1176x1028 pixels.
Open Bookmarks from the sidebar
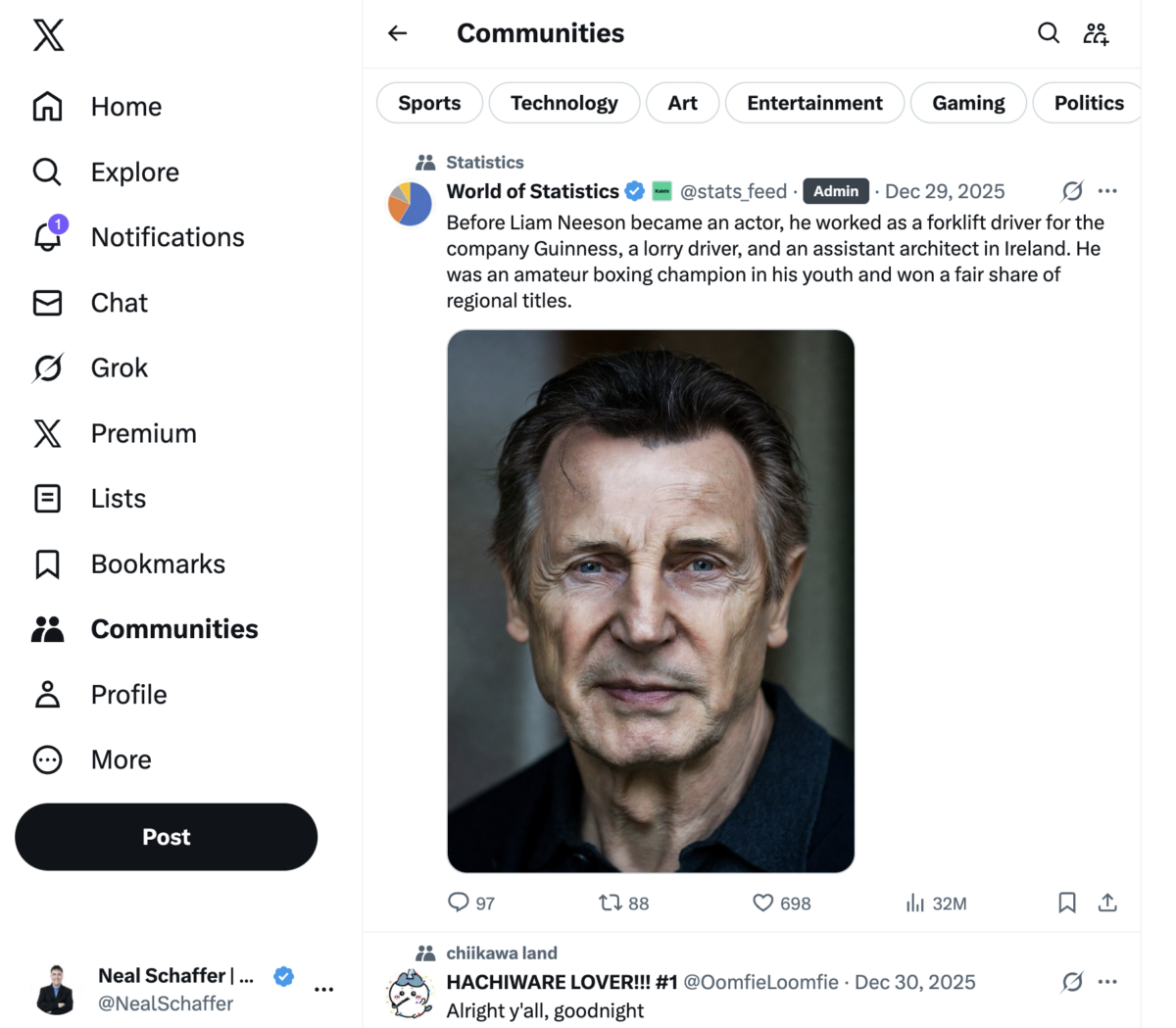click(47, 563)
